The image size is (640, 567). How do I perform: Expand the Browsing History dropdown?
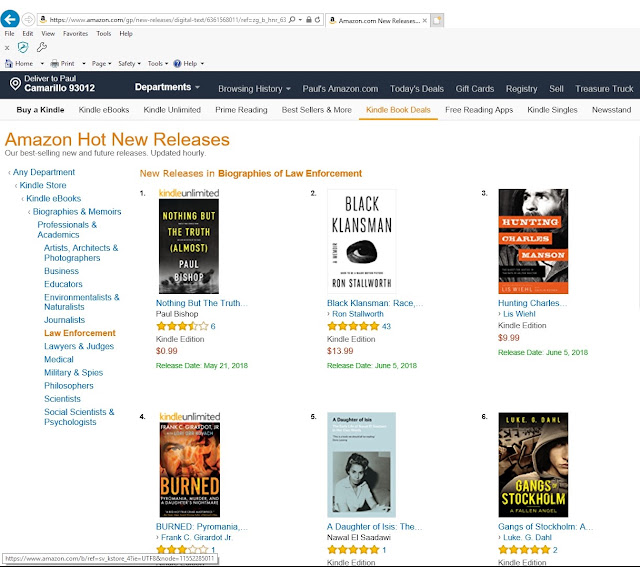[254, 89]
